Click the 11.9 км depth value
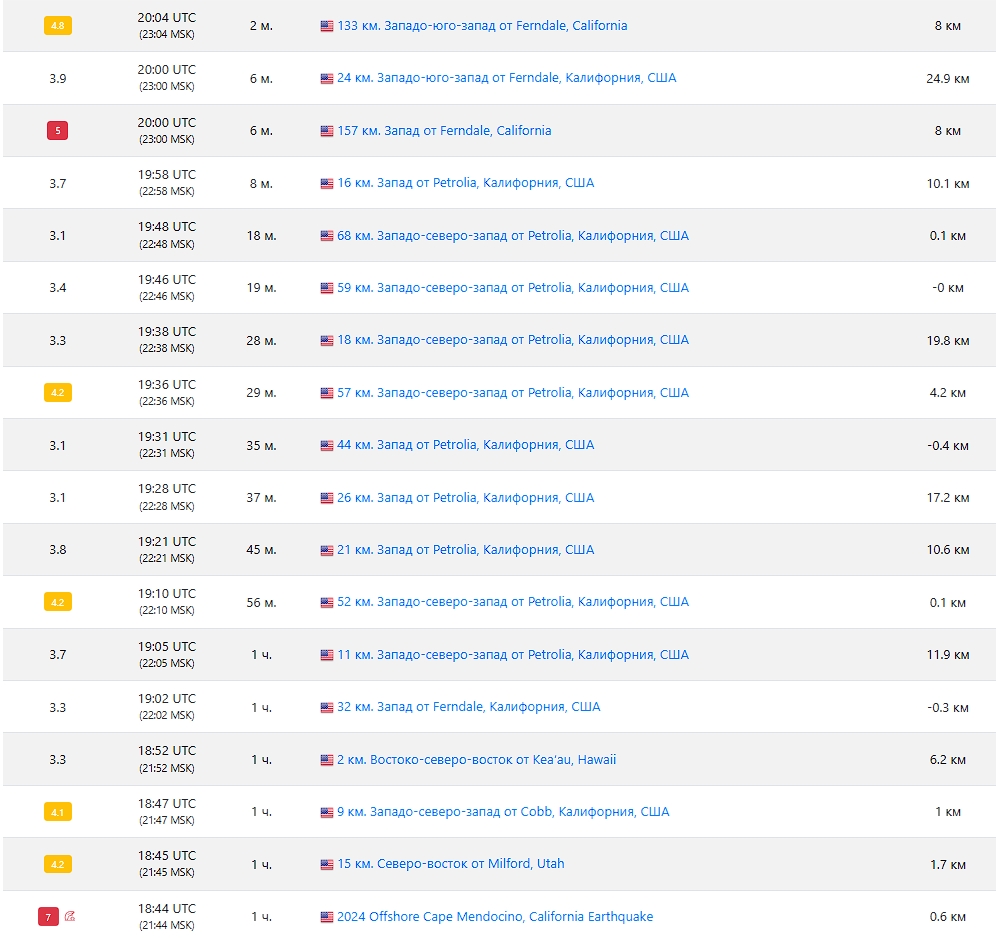 click(948, 655)
